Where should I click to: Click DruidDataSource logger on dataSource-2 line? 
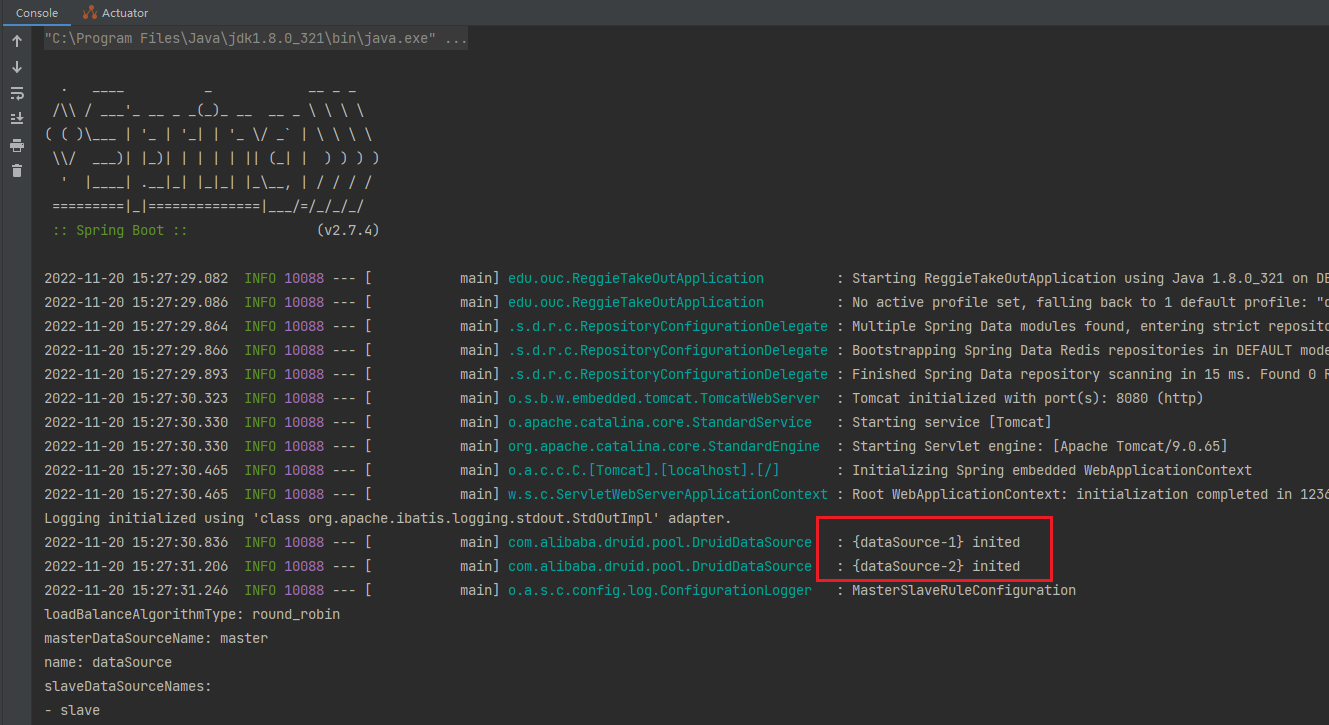coord(660,566)
